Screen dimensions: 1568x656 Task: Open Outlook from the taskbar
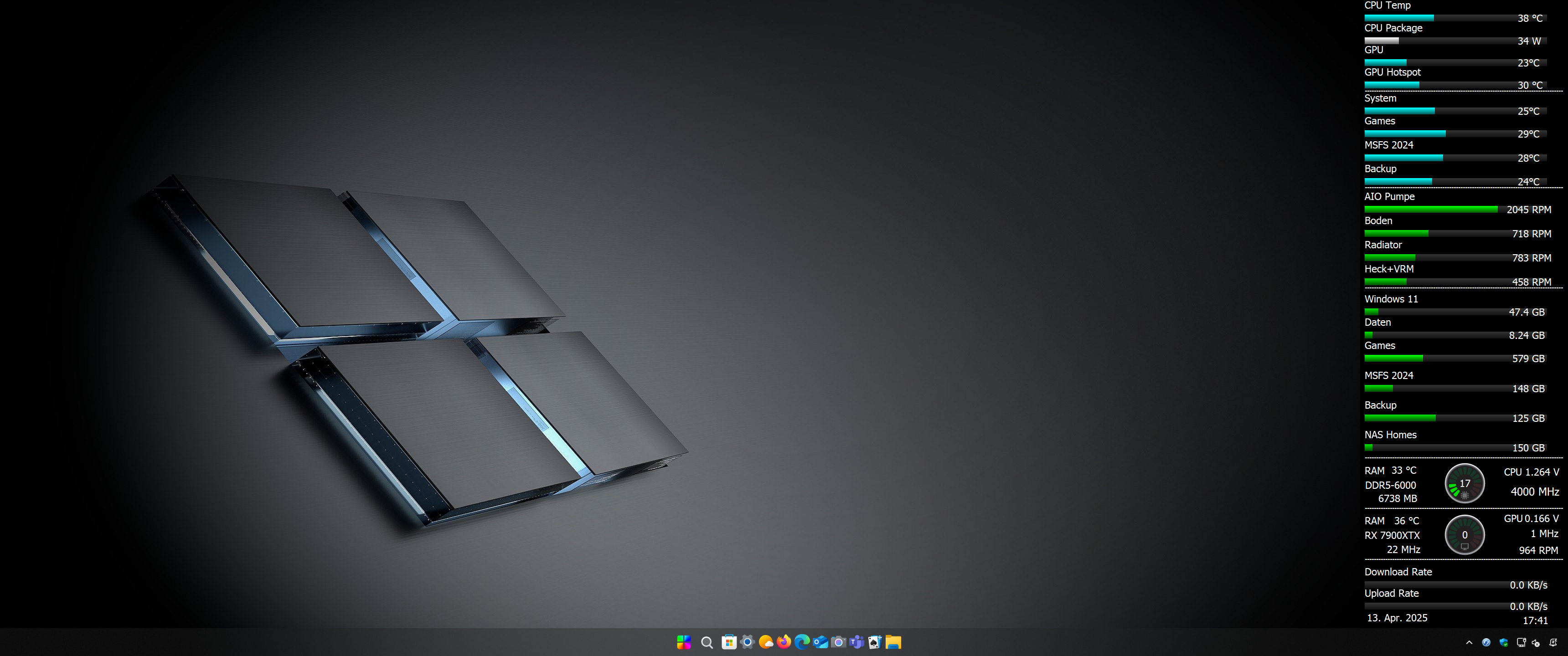(820, 643)
